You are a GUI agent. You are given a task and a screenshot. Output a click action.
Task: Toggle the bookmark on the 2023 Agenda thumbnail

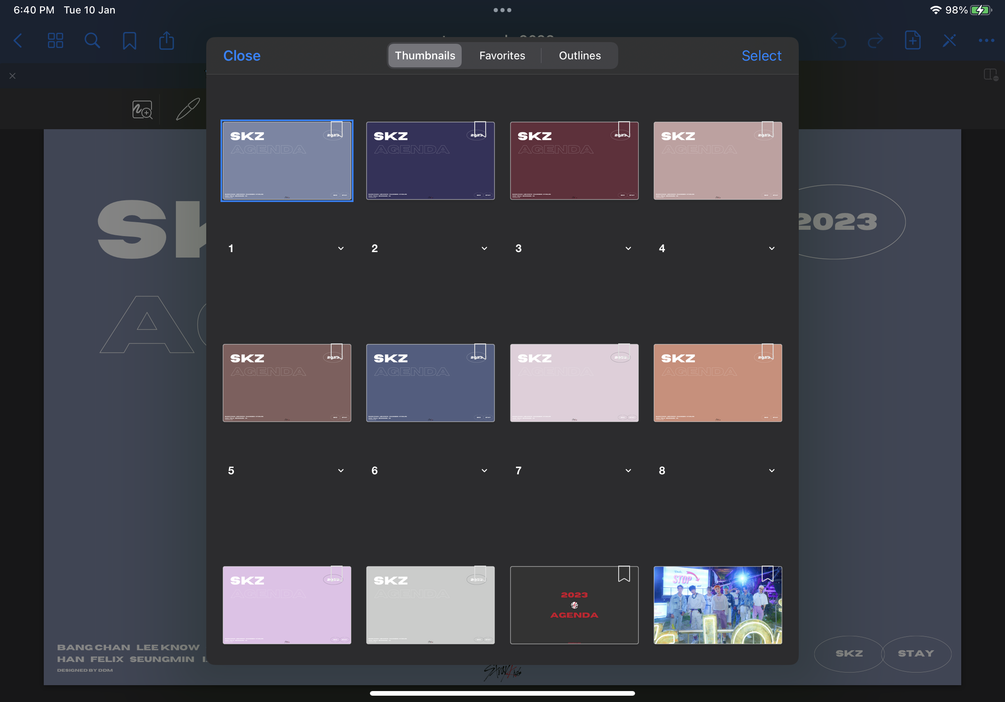(x=624, y=574)
